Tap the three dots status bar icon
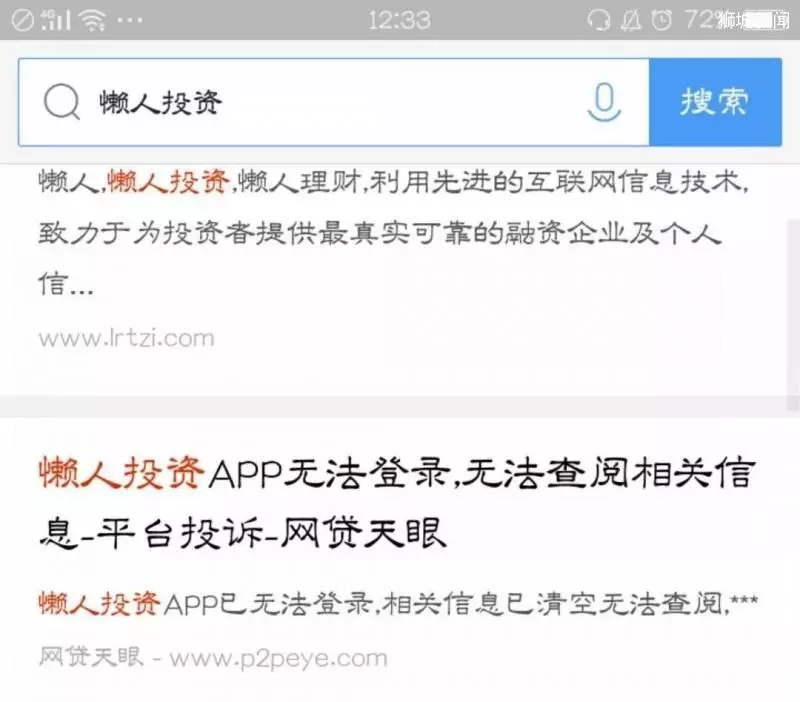800x702 pixels. click(130, 20)
